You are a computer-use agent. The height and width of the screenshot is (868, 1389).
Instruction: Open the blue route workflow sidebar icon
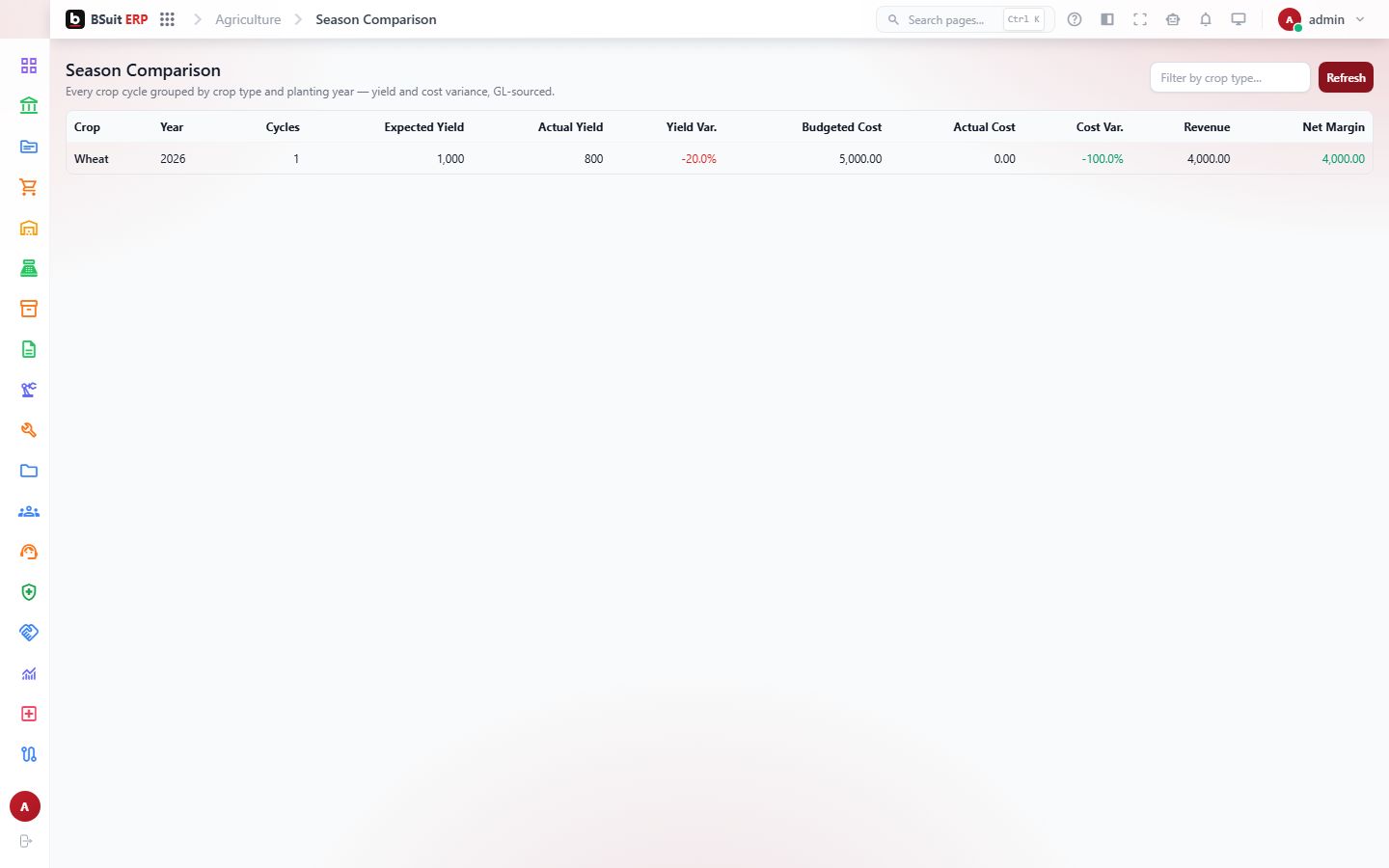(29, 754)
